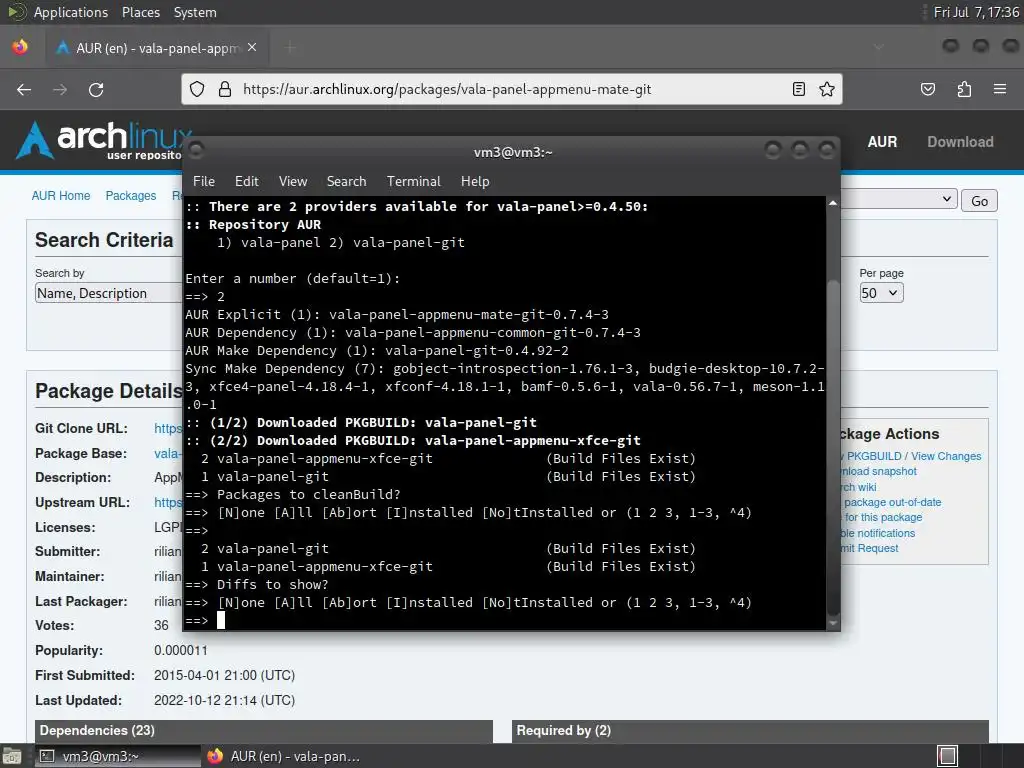Viewport: 1024px width, 768px height.
Task: Switch to AUR Firefox taskbar button
Action: click(x=283, y=756)
